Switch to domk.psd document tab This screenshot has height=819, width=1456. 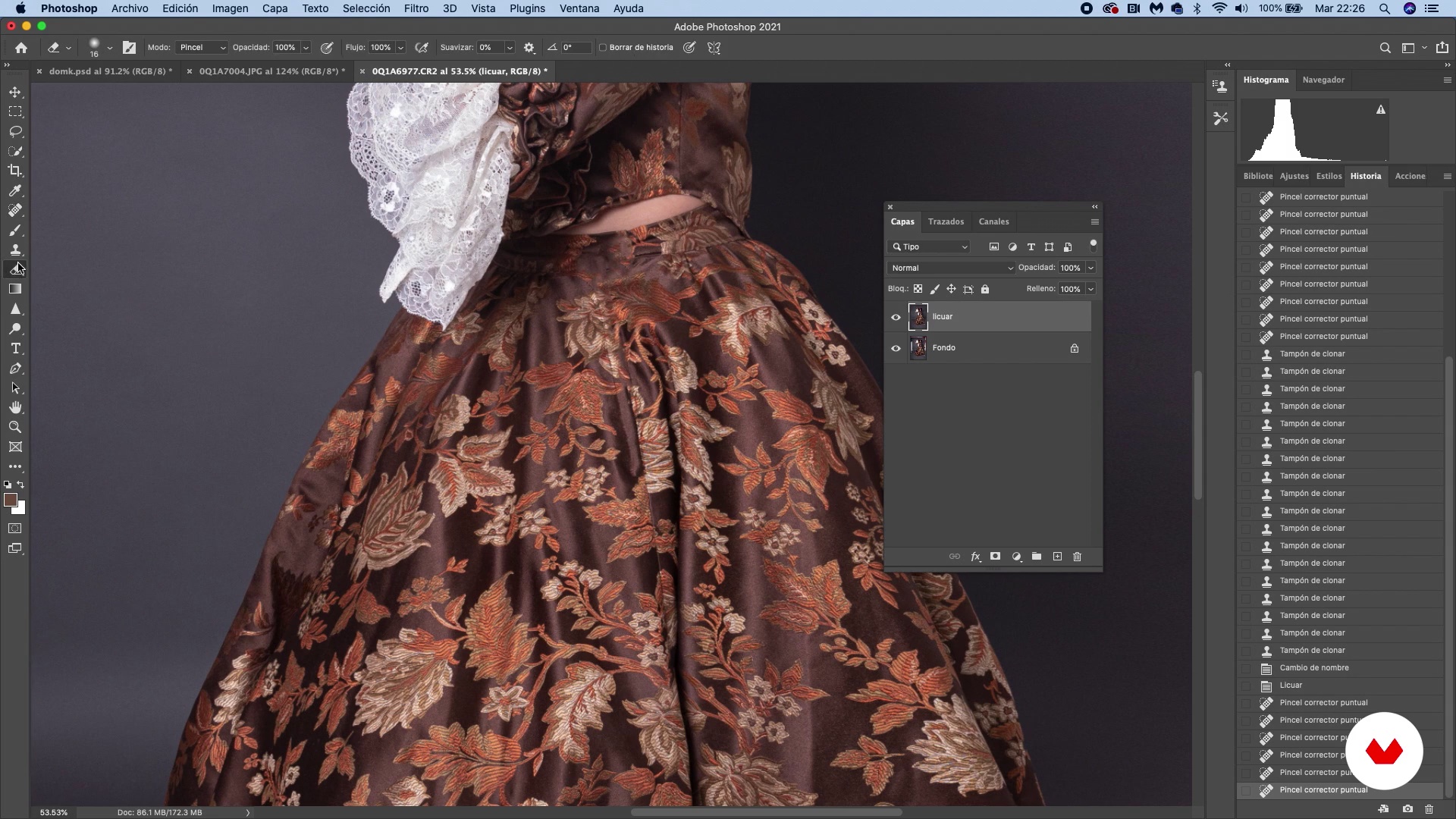coord(111,71)
